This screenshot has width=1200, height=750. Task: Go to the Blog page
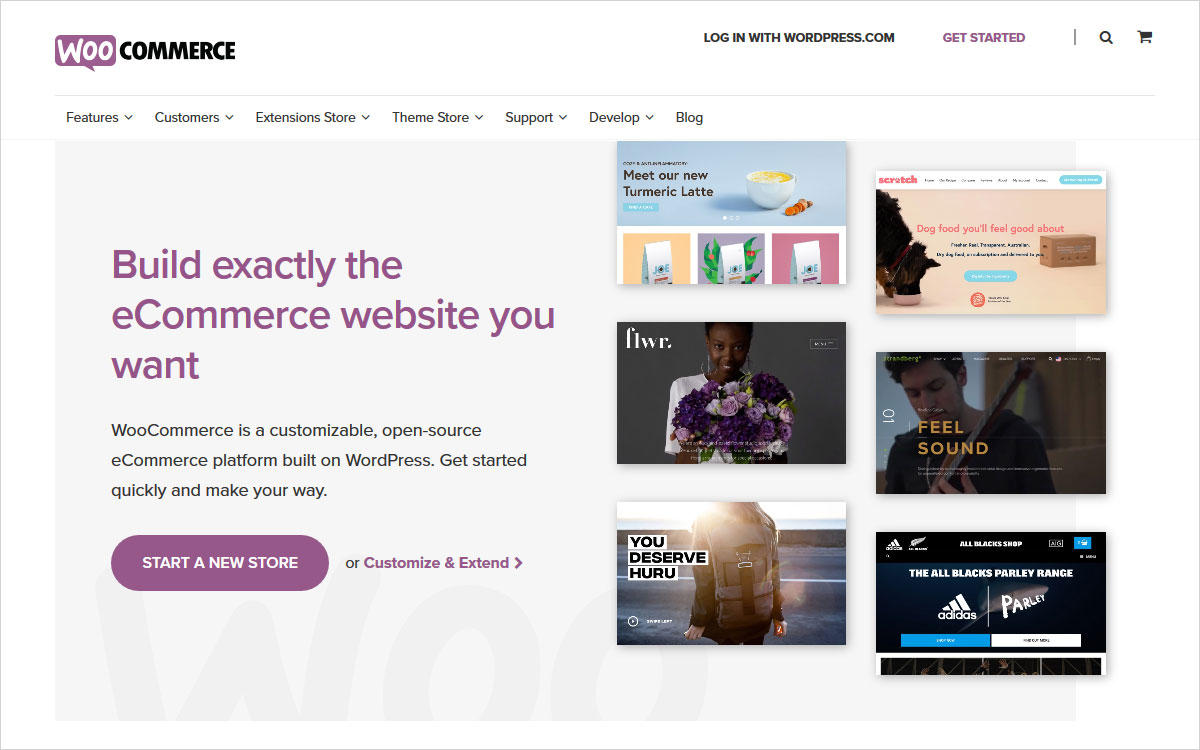[689, 117]
